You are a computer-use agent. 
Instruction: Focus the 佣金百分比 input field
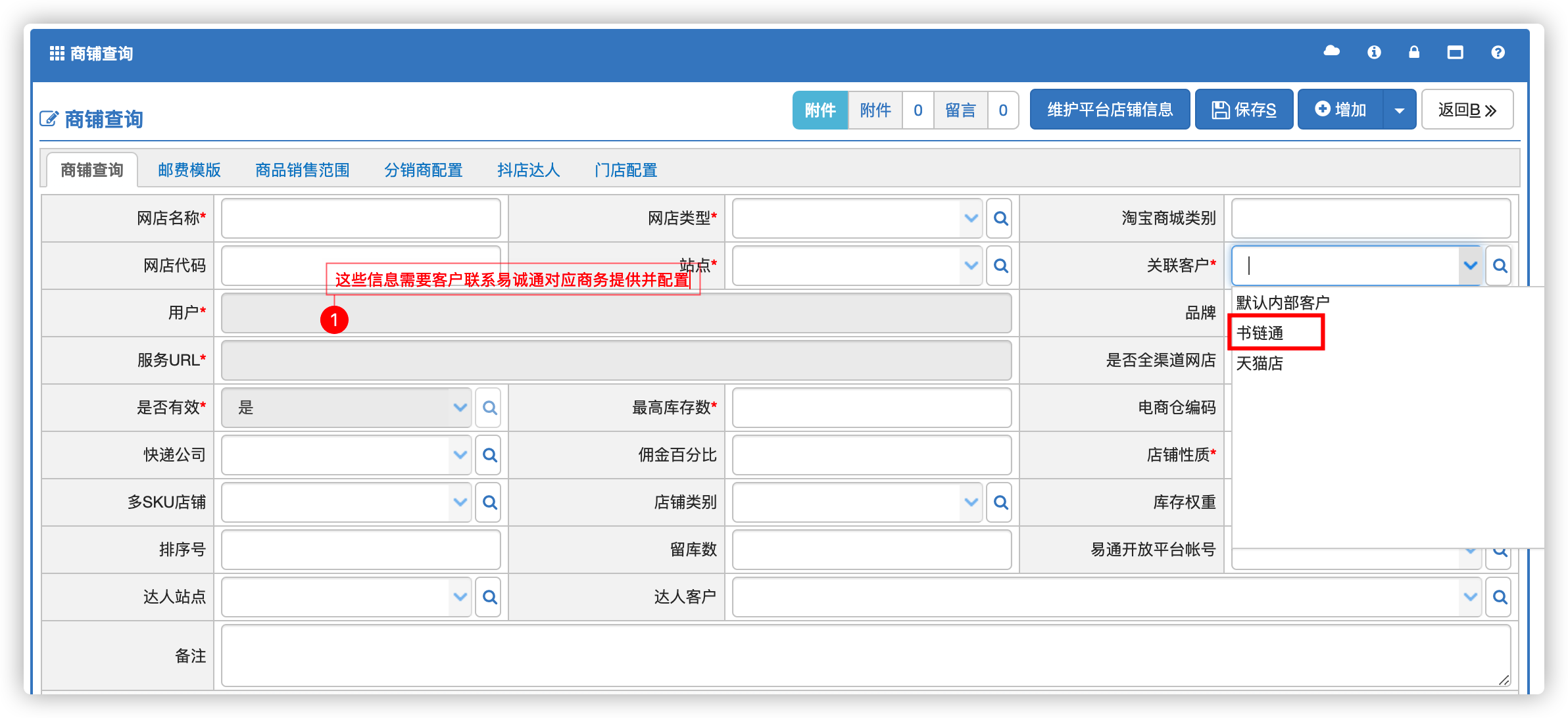point(871,455)
